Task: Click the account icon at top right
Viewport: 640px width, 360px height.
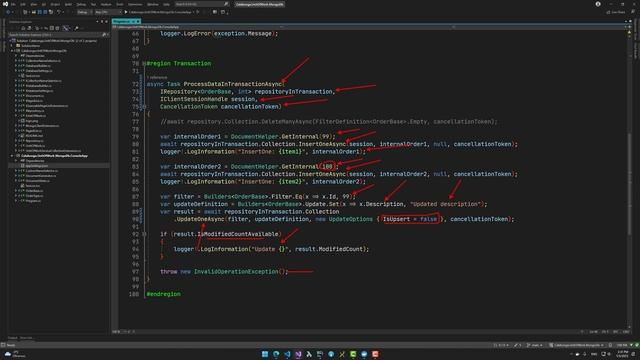Action: click(x=598, y=4)
